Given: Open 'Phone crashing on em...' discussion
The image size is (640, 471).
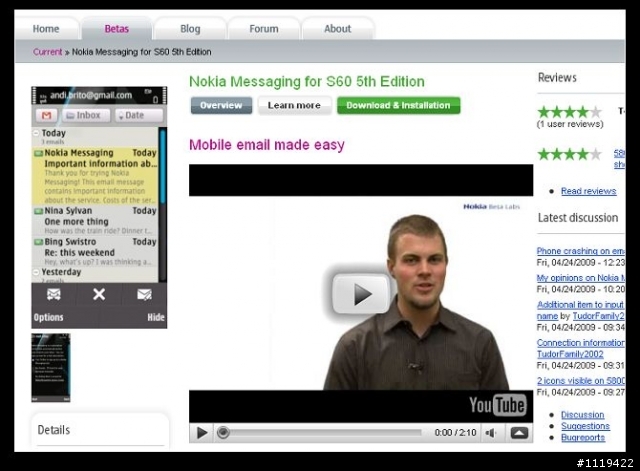Looking at the screenshot, I should click(x=580, y=251).
